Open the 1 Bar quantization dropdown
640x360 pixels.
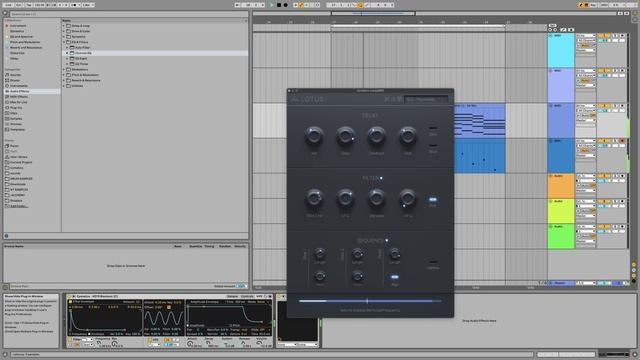click(x=88, y=5)
